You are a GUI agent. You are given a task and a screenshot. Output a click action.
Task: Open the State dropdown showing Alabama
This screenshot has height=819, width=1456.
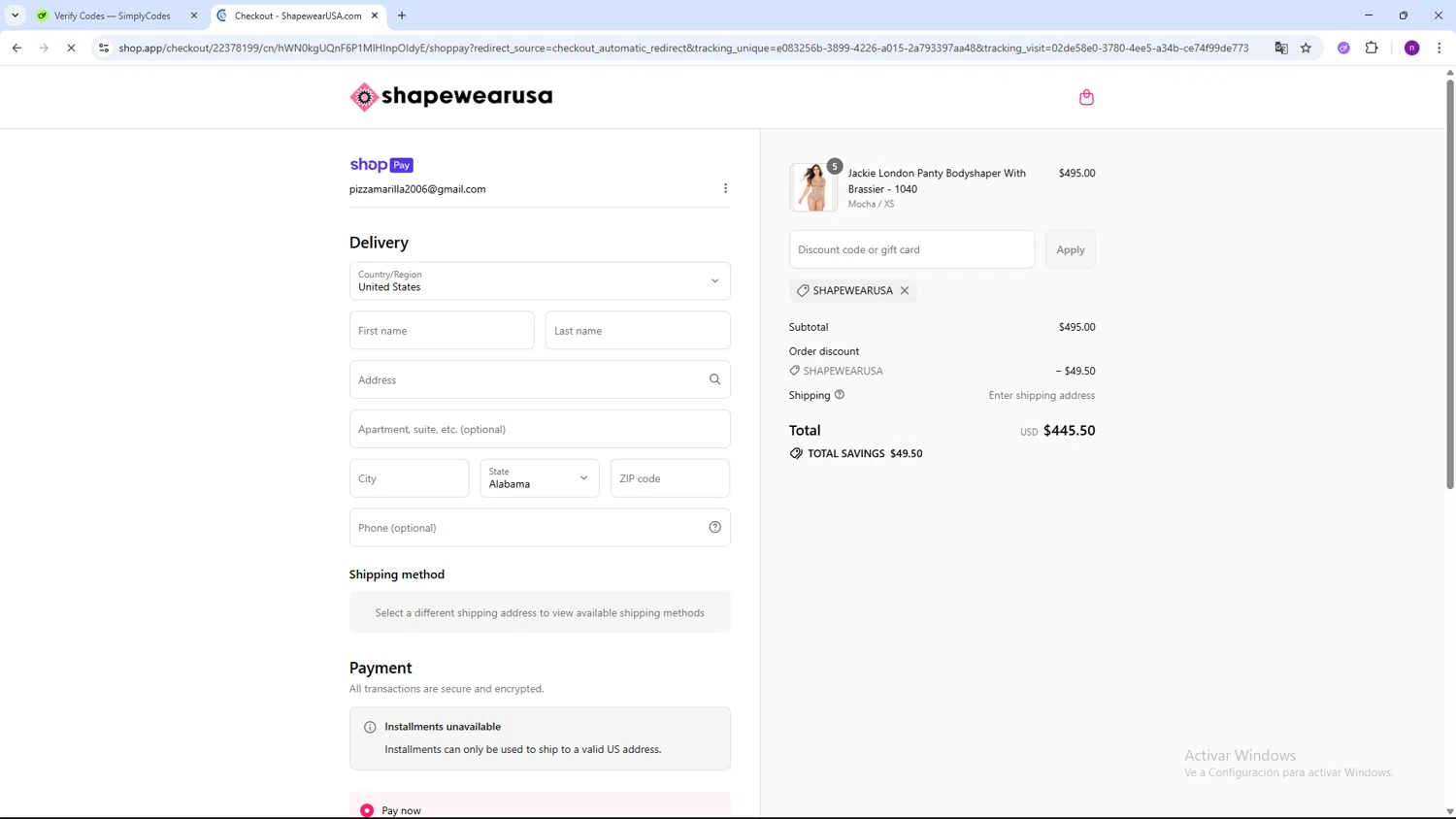tap(540, 477)
